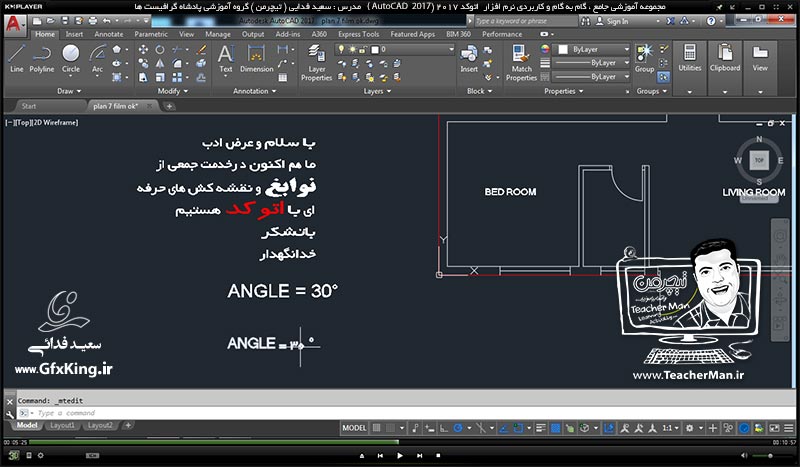This screenshot has width=800, height=467.
Task: Click TOP face of the ViewCube
Action: [759, 160]
